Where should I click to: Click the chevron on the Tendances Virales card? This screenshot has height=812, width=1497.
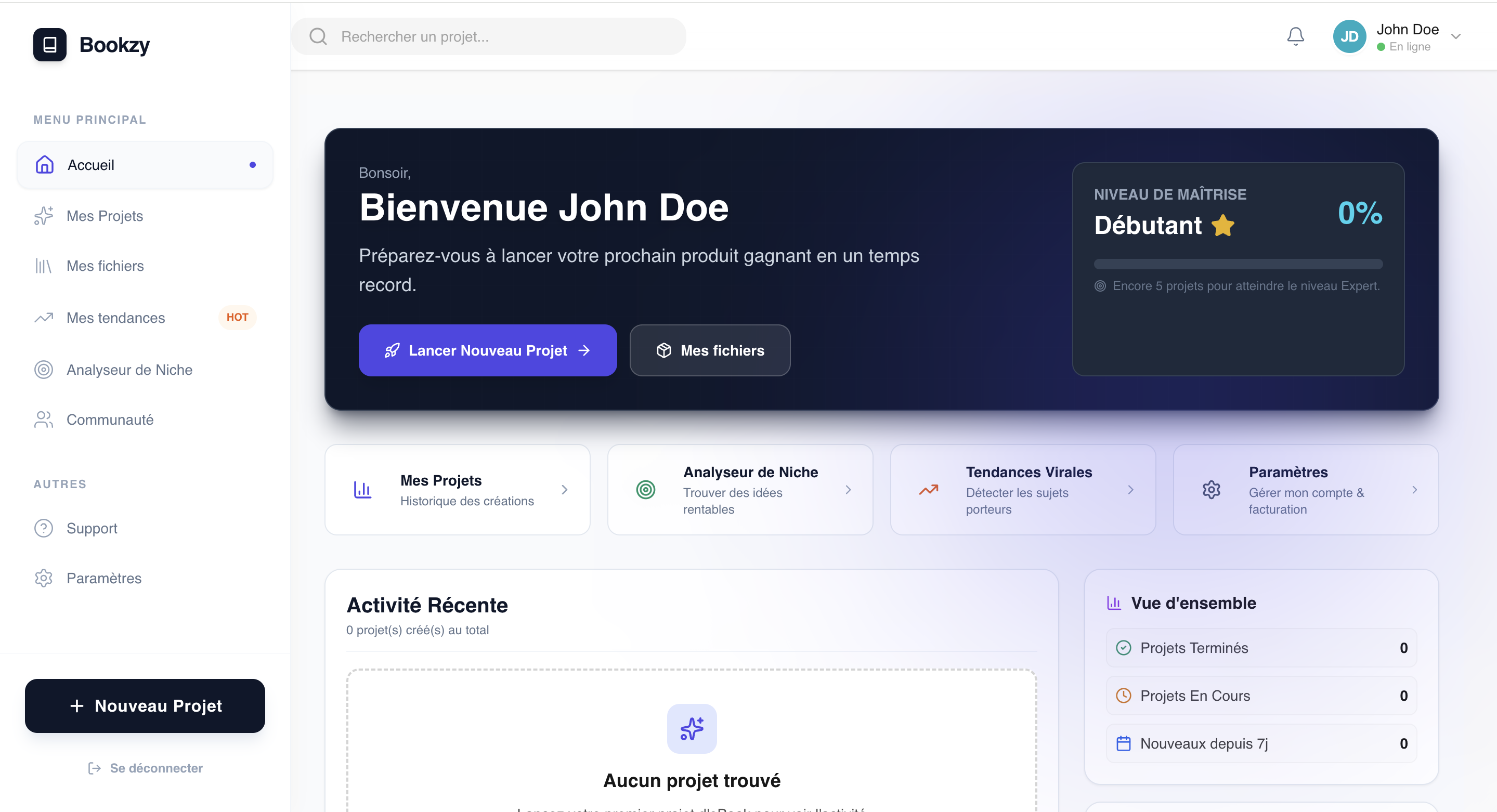click(1130, 490)
